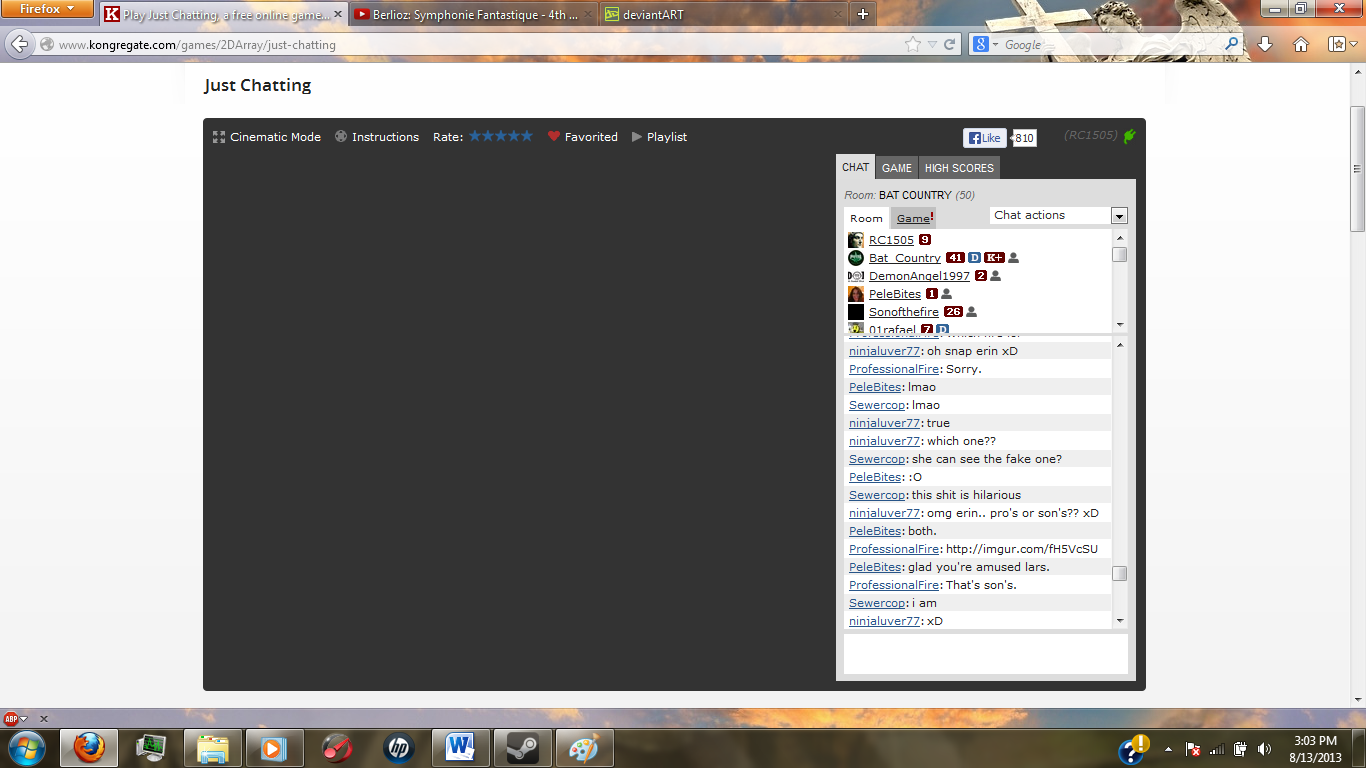Click ninjaluver77 beside 'oh snap erin xD'
Image resolution: width=1366 pixels, height=768 pixels.
coord(884,351)
